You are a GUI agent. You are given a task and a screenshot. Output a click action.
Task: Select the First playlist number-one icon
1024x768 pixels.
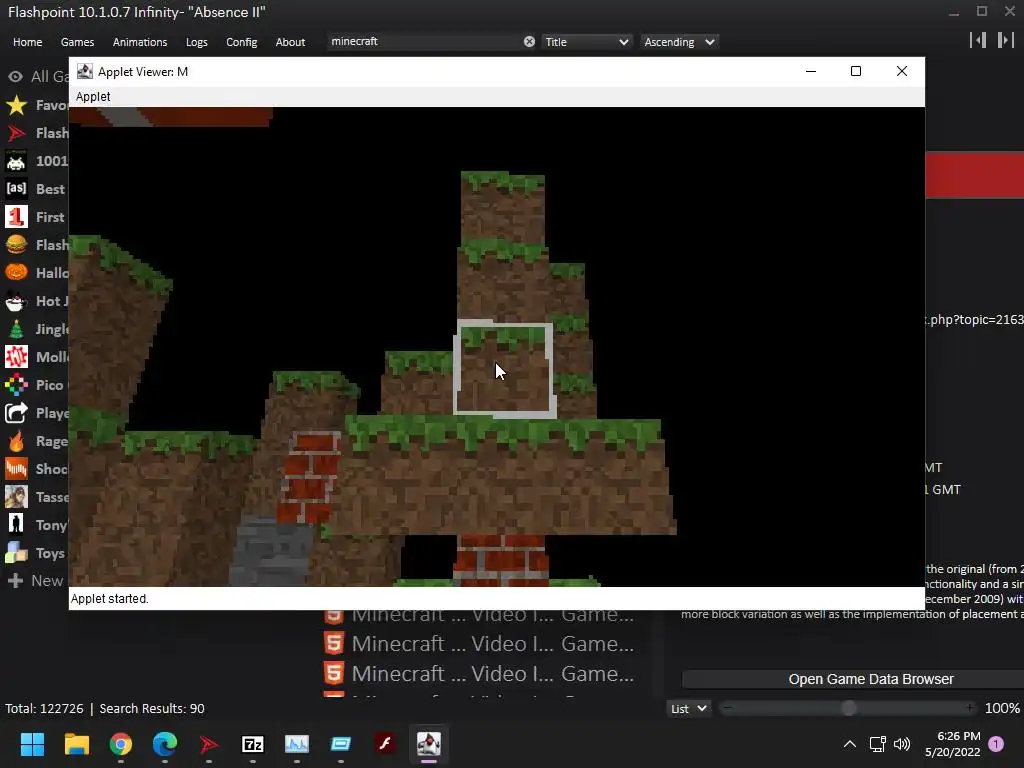pyautogui.click(x=16, y=217)
